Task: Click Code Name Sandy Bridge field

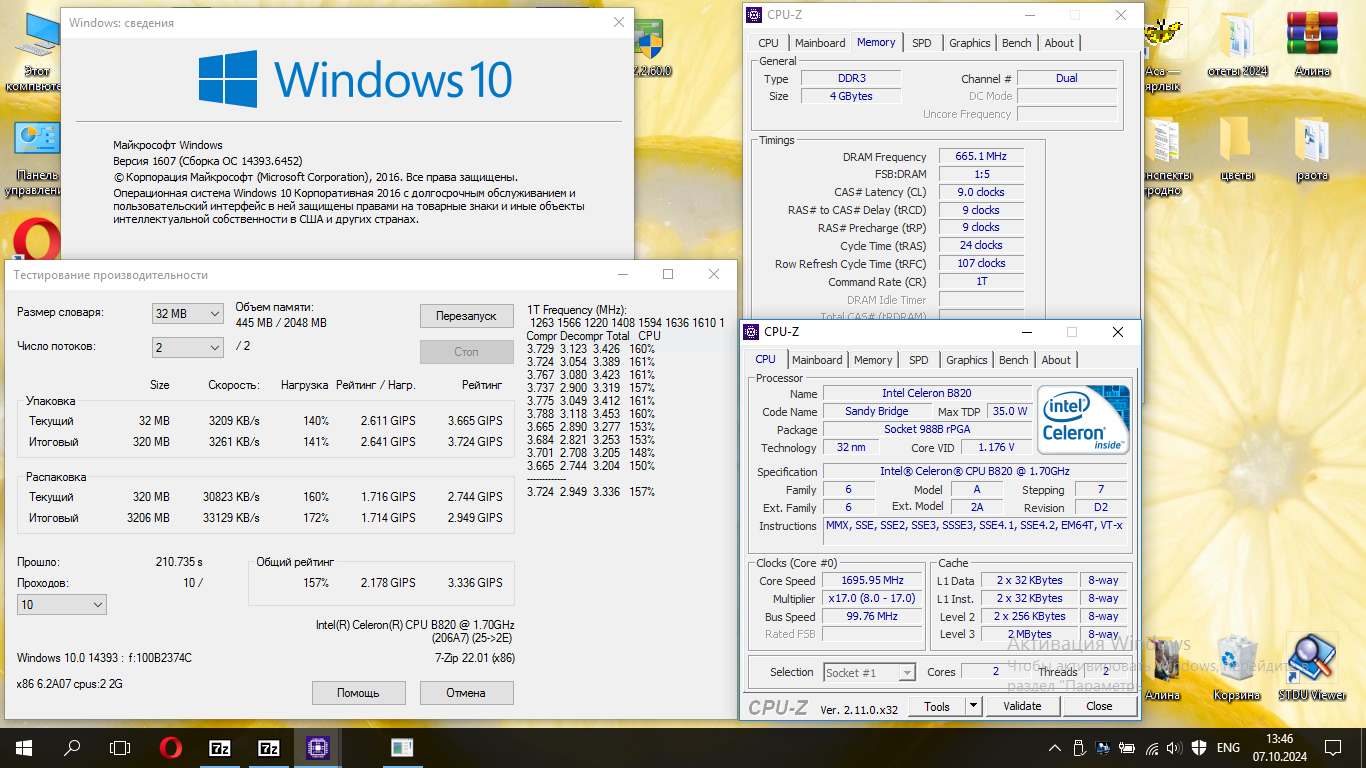Action: [877, 412]
